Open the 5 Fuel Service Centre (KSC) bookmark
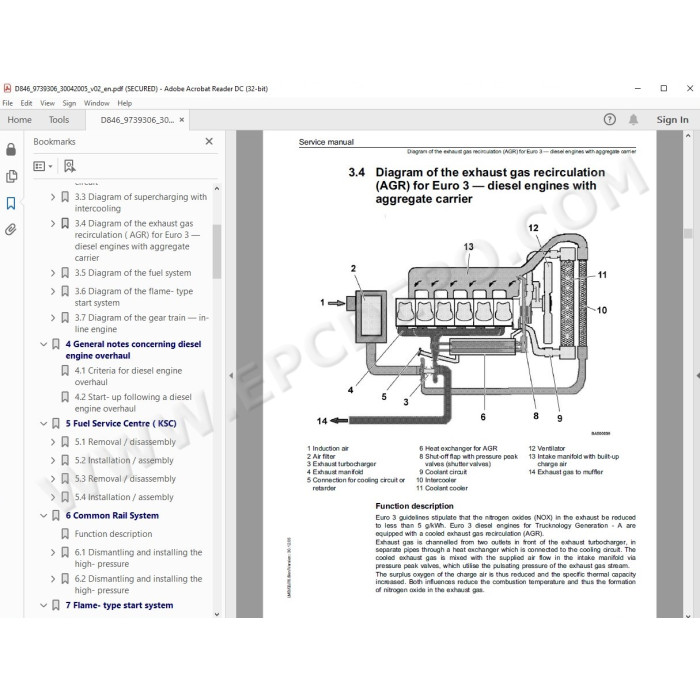 [121, 423]
